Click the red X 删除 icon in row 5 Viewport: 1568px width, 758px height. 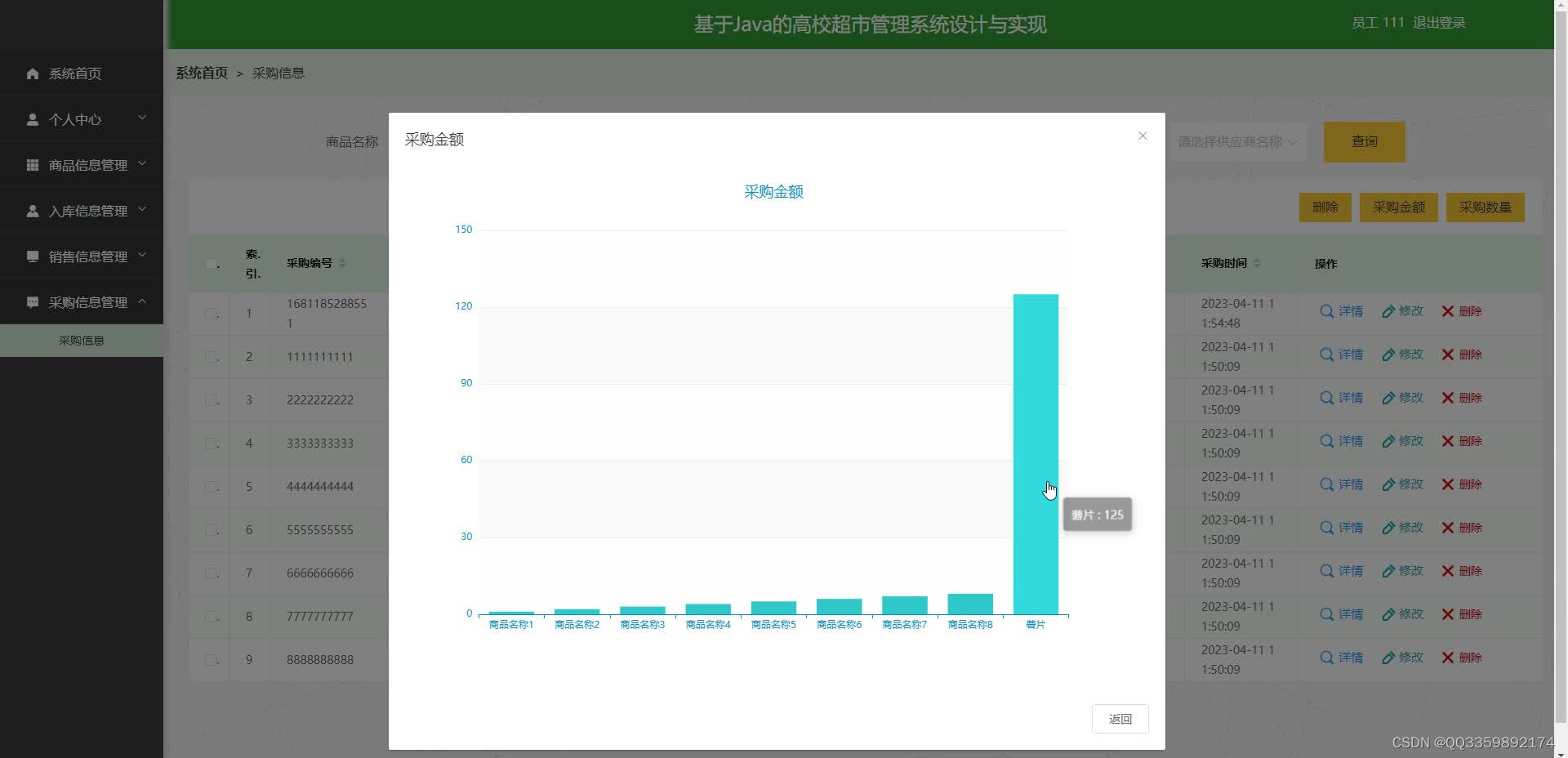tap(1448, 484)
